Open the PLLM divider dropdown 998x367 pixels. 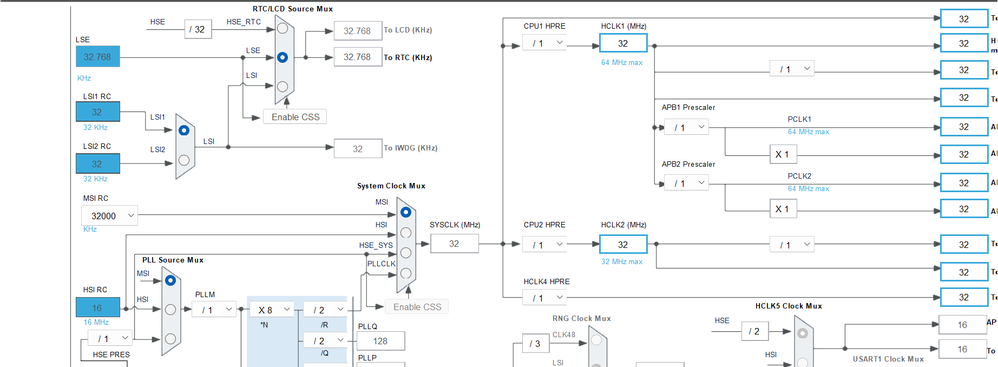click(213, 310)
